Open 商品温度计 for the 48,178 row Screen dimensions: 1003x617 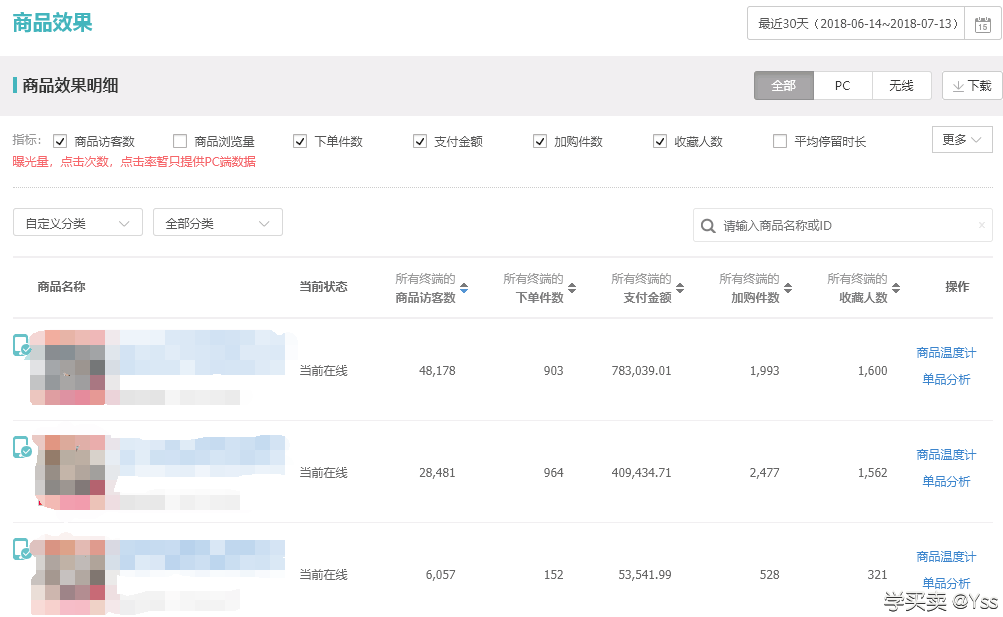[x=946, y=353]
